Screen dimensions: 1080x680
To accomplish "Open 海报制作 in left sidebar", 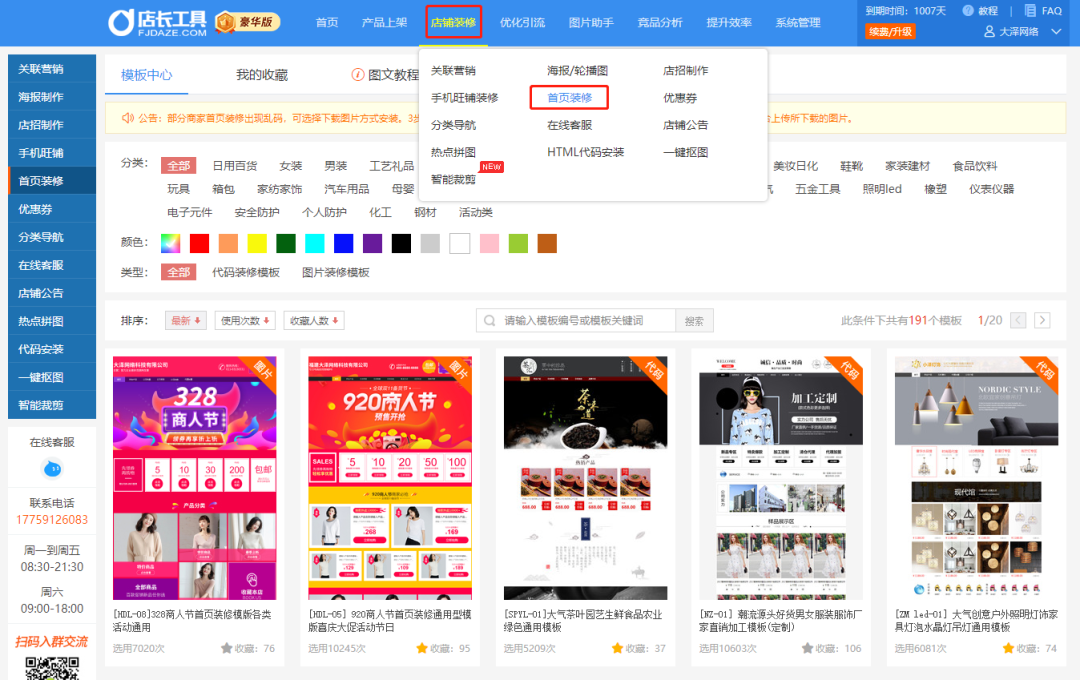I will coord(52,97).
